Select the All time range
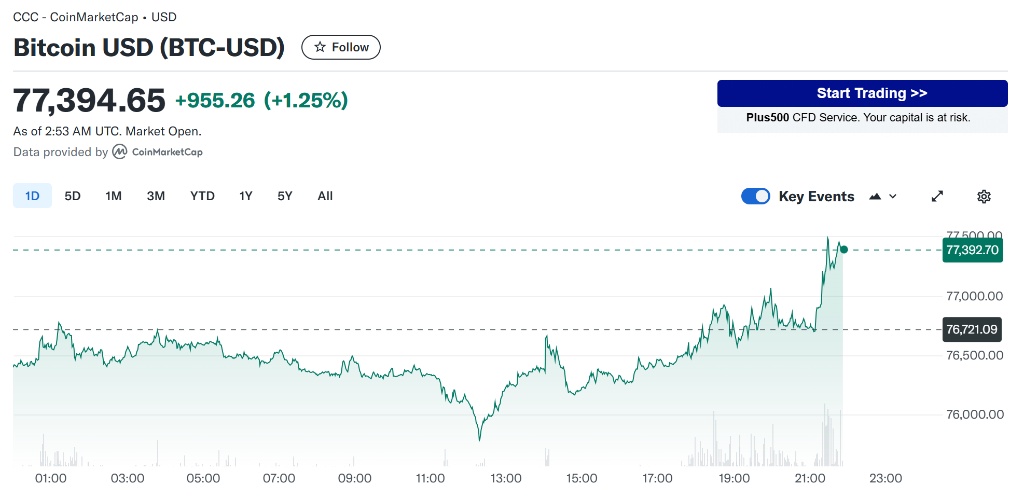This screenshot has height=500, width=1024. coord(325,196)
